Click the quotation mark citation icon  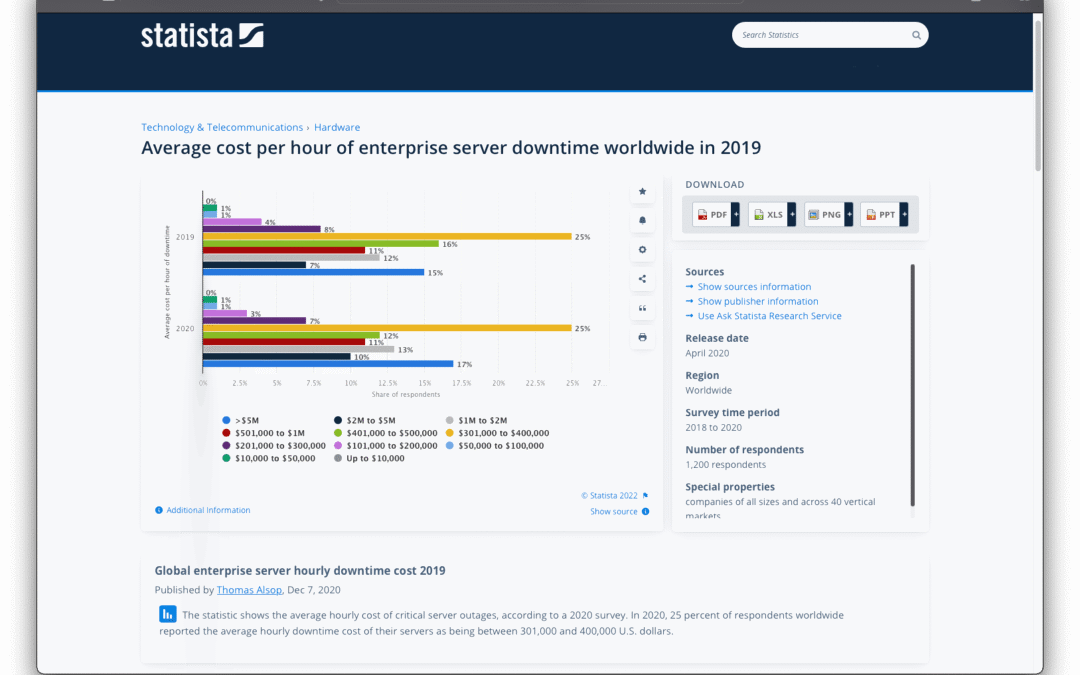(x=642, y=308)
